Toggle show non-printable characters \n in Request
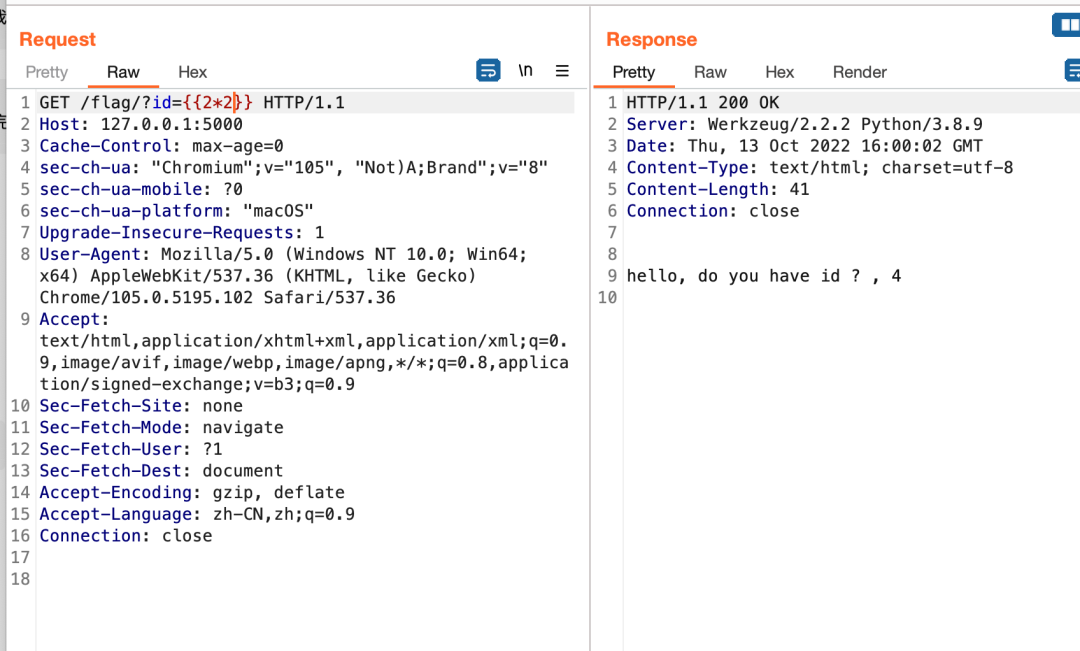This screenshot has width=1080, height=651. point(526,70)
